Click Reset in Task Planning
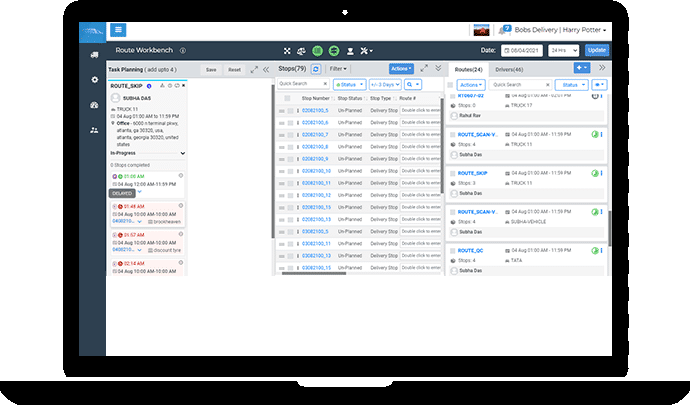The height and width of the screenshot is (406, 690). [x=234, y=70]
